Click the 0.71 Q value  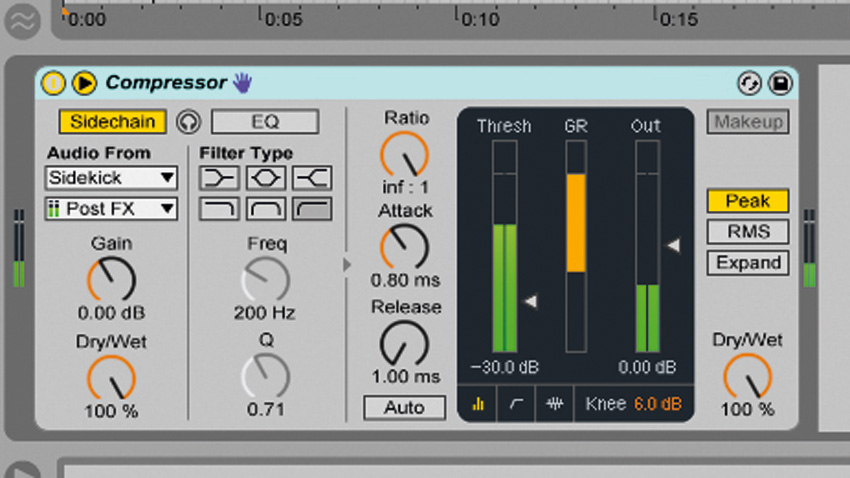pyautogui.click(x=266, y=409)
